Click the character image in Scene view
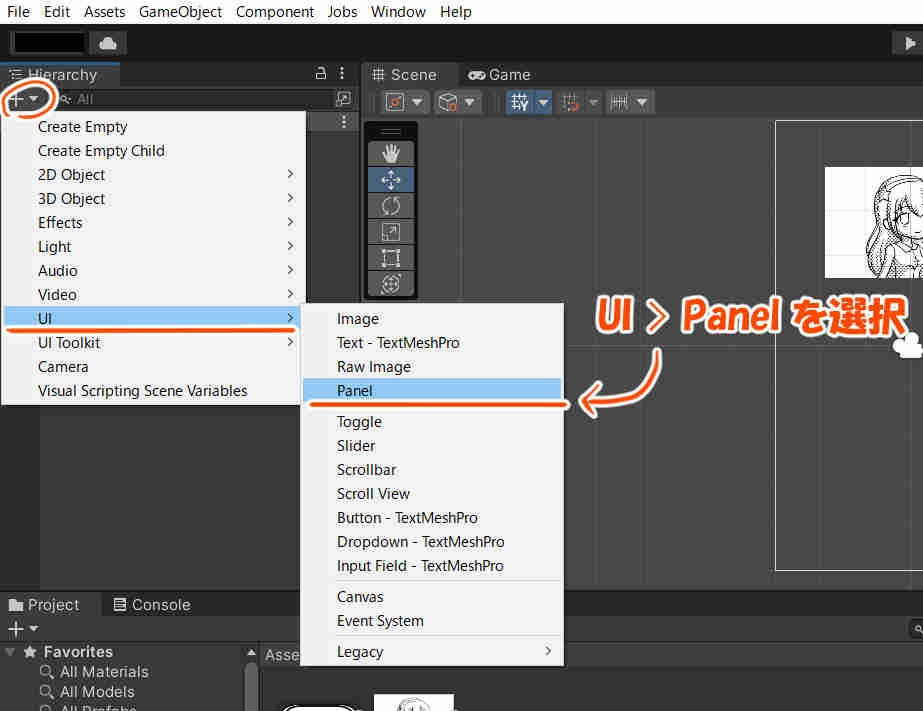The width and height of the screenshot is (923, 711). (x=874, y=222)
